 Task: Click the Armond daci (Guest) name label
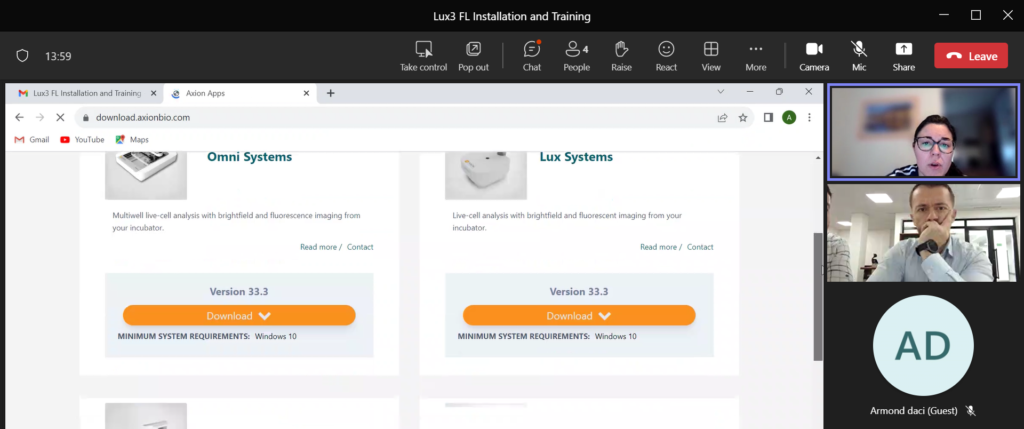pyautogui.click(x=914, y=411)
